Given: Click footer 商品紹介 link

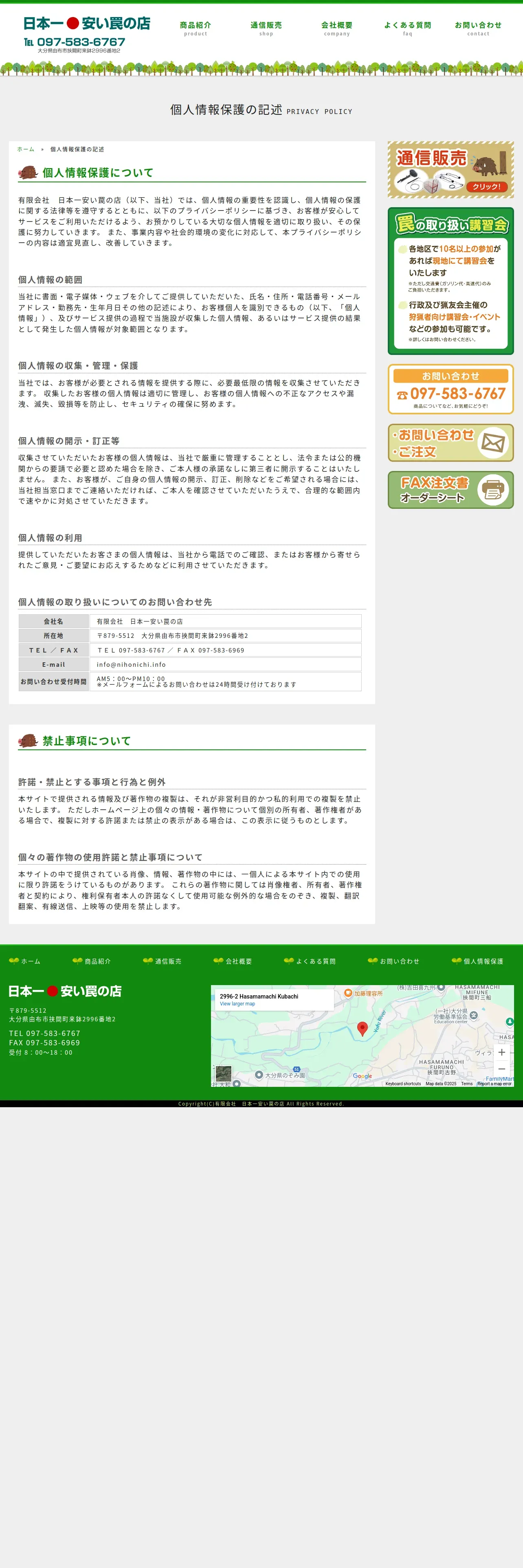Looking at the screenshot, I should tap(97, 961).
